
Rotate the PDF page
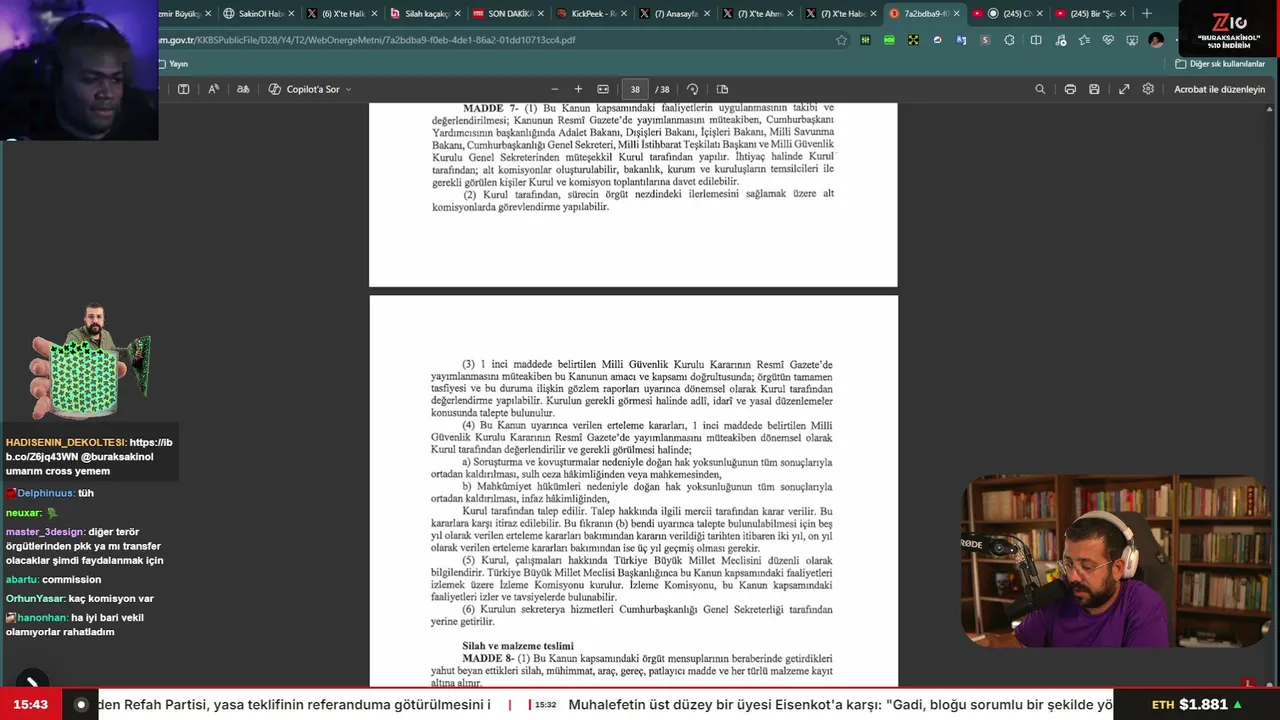click(x=692, y=89)
